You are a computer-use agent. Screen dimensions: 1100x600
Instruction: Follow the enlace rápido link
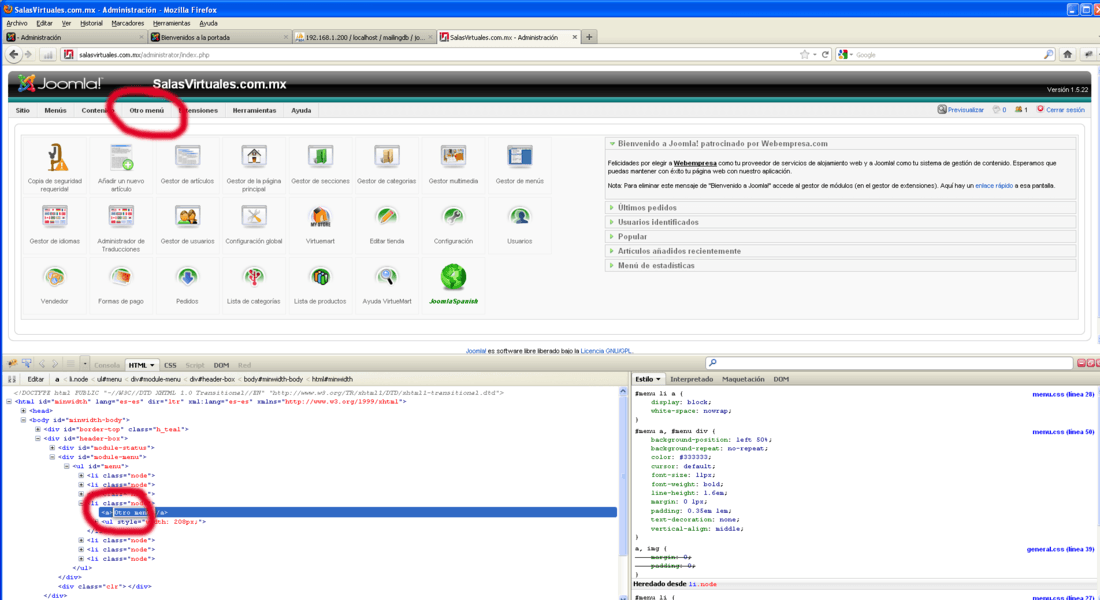pos(994,186)
